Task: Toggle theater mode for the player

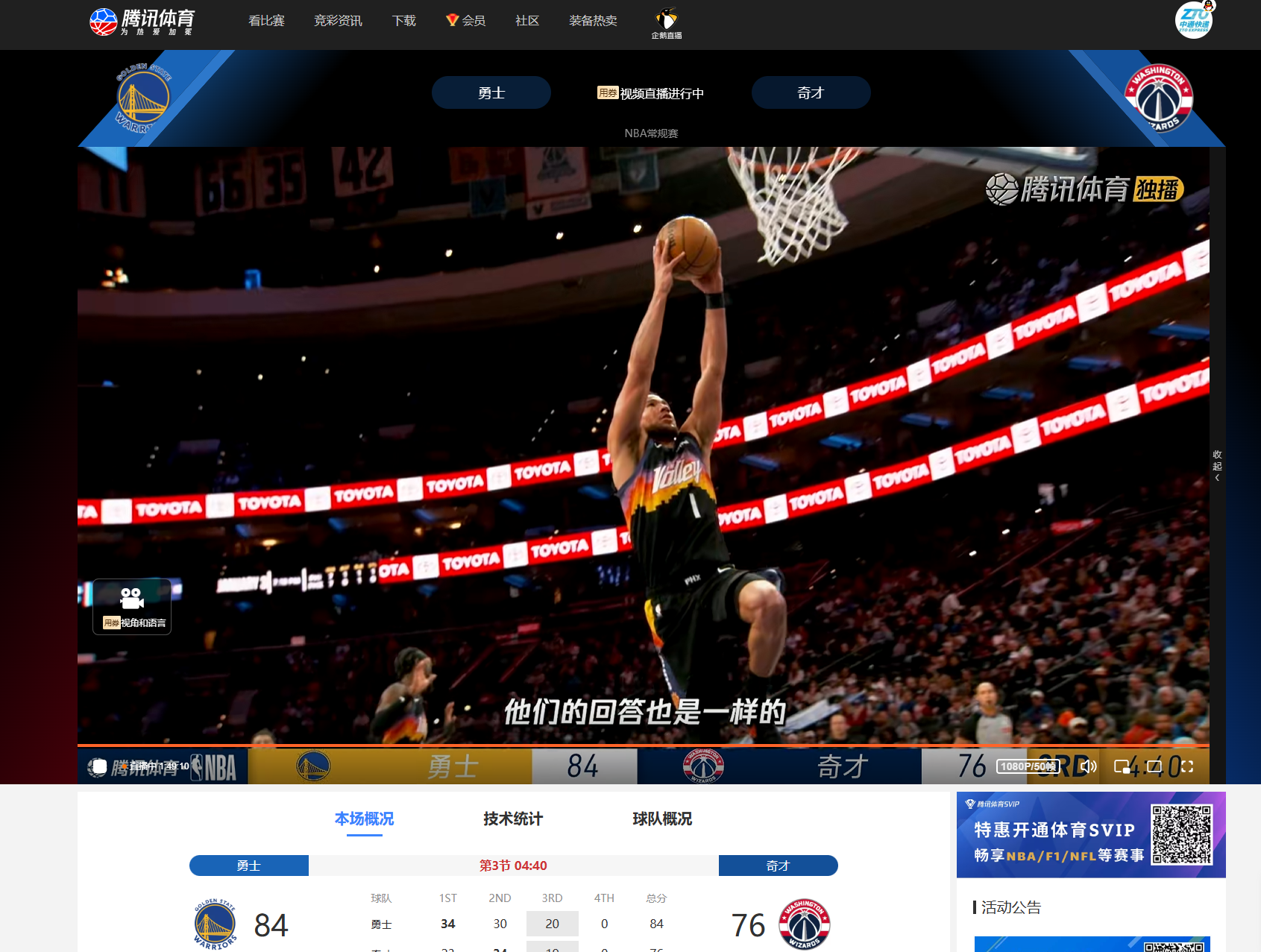Action: point(1154,766)
